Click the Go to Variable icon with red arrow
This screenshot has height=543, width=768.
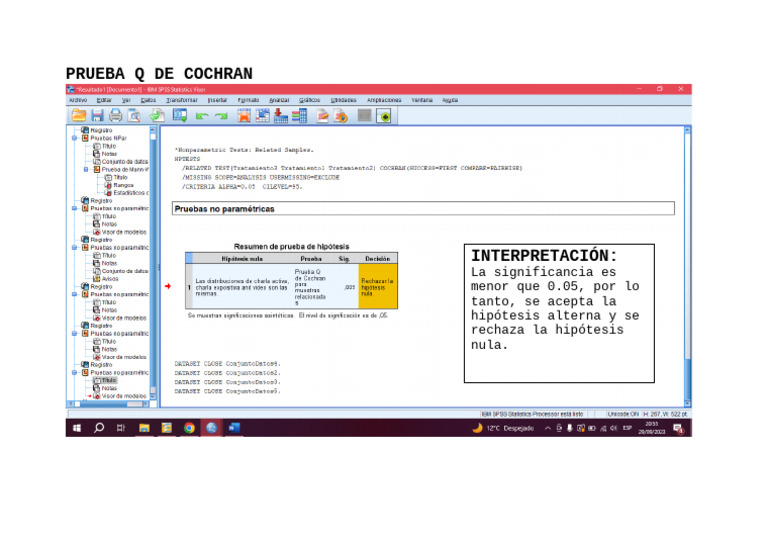(281, 116)
